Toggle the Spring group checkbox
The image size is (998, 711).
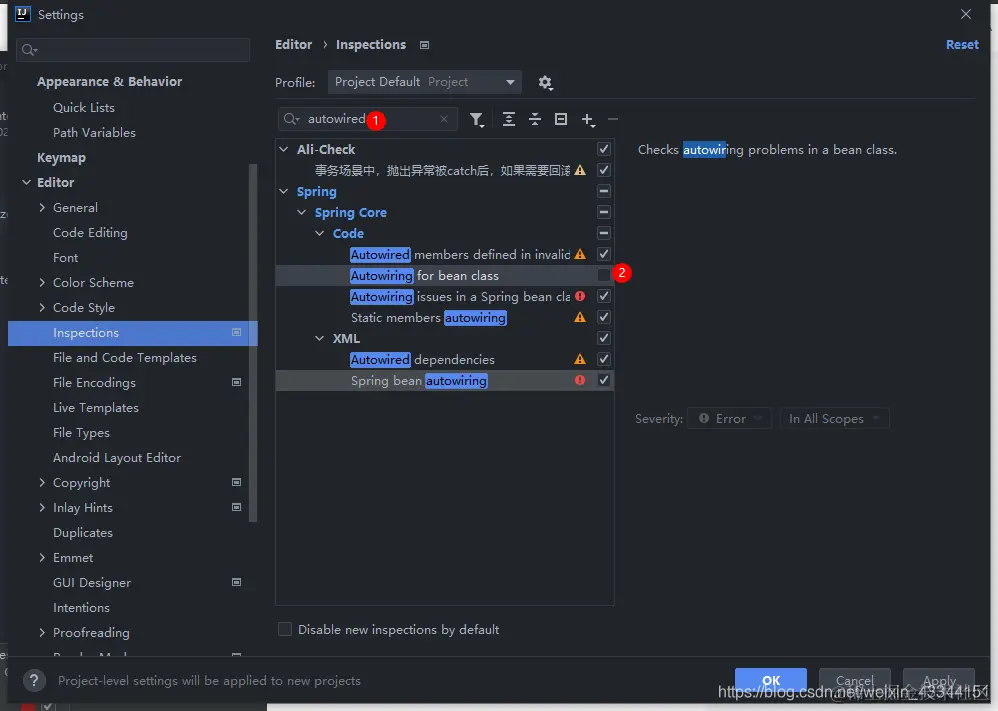[x=603, y=191]
